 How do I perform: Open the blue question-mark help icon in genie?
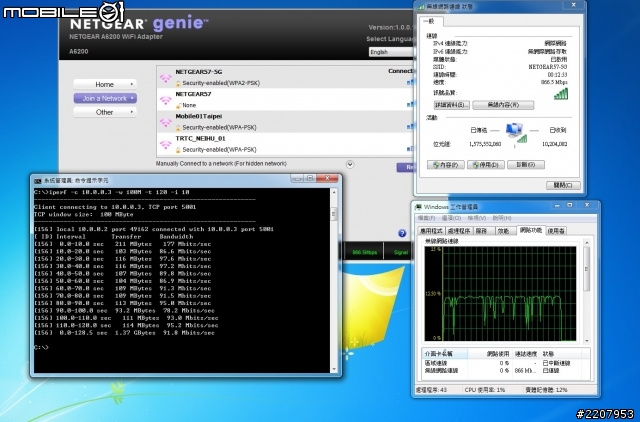click(402, 233)
